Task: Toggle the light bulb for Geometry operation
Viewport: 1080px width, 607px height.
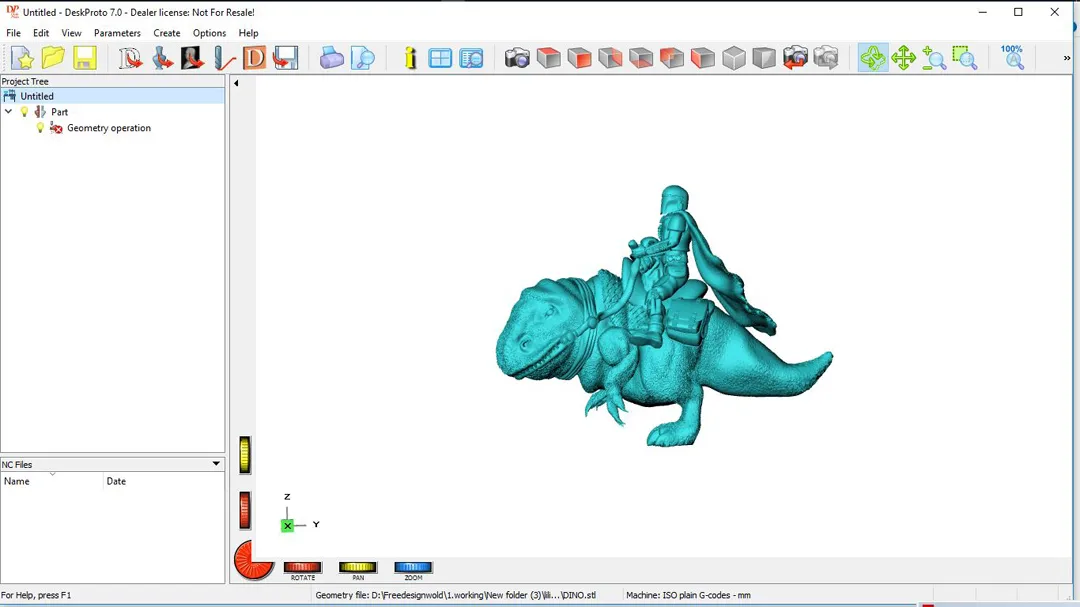Action: (x=40, y=127)
